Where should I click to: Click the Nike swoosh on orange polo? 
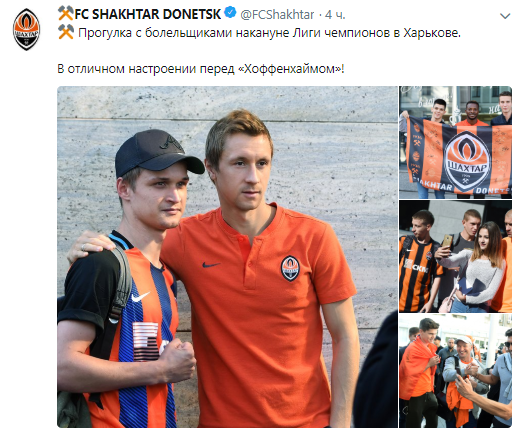coord(211,265)
